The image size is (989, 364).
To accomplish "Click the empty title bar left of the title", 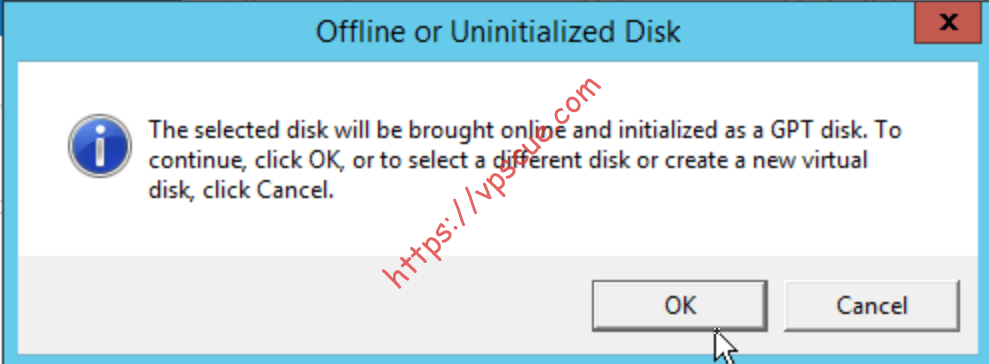I will click(158, 32).
